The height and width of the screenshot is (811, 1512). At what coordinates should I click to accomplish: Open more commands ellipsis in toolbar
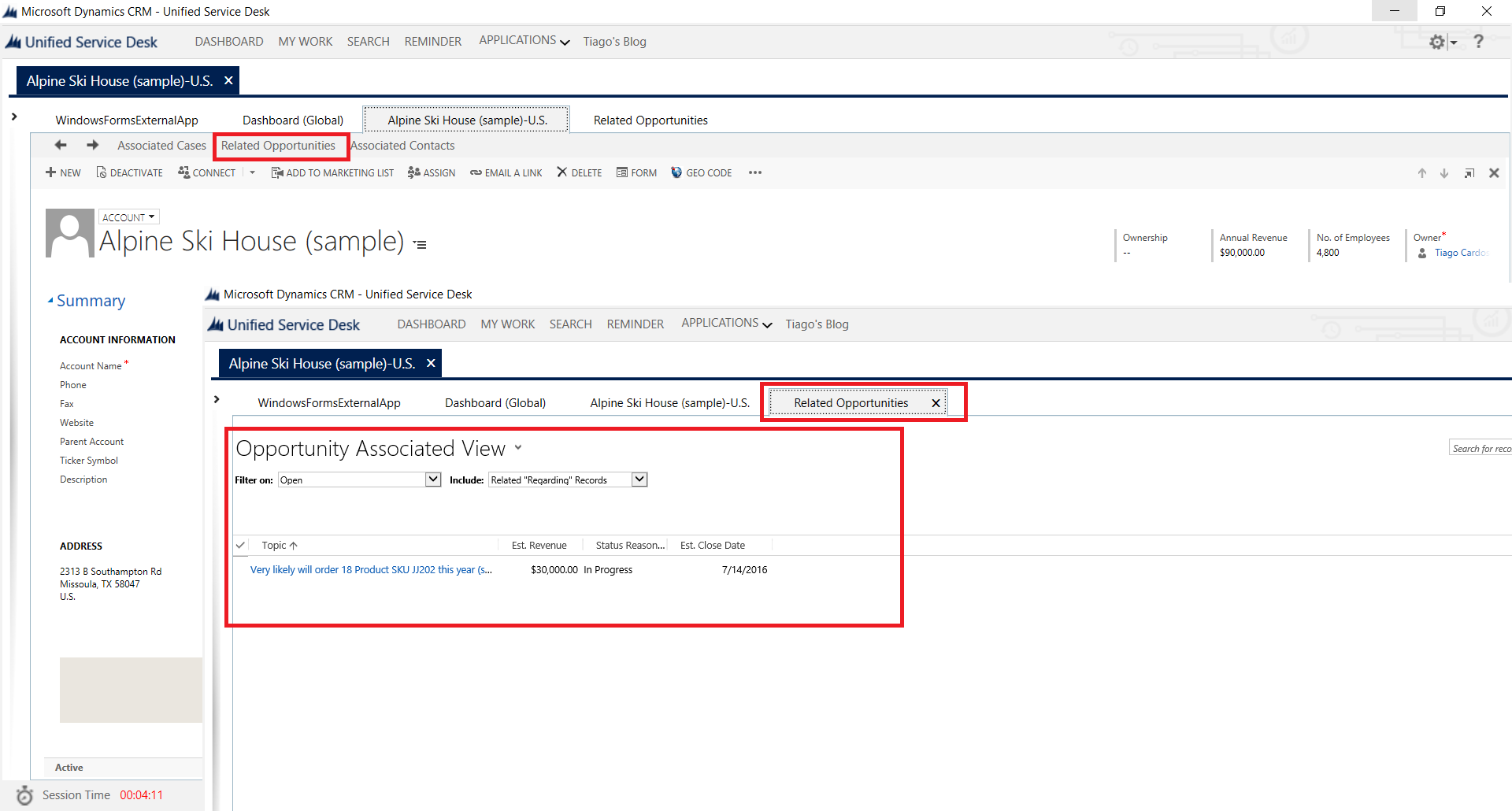point(755,172)
